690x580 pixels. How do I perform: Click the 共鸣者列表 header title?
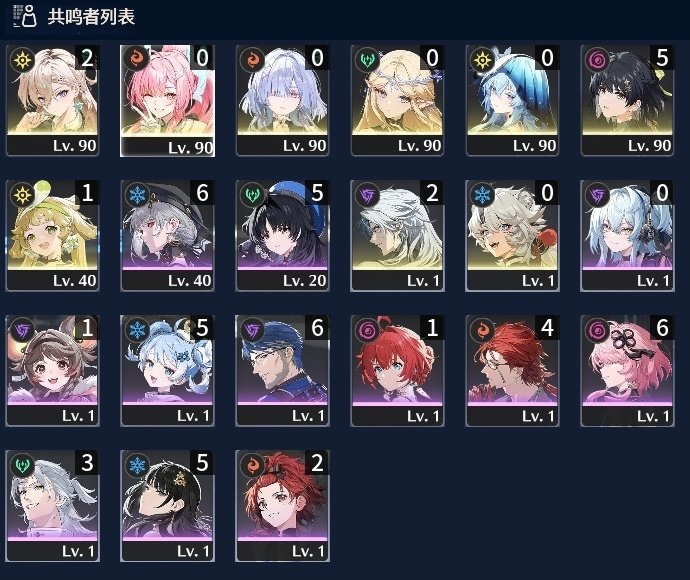(x=91, y=17)
